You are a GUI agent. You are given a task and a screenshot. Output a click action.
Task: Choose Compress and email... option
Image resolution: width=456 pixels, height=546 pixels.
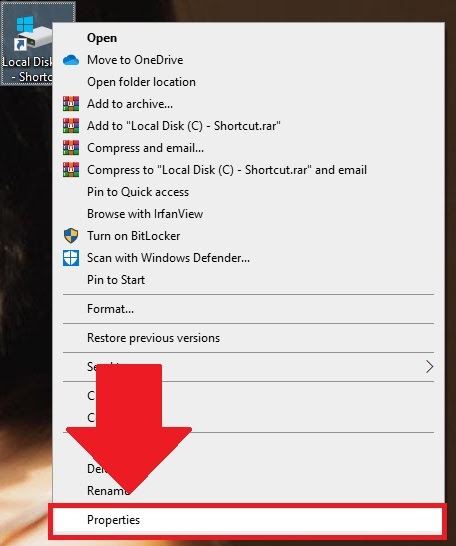(x=249, y=148)
